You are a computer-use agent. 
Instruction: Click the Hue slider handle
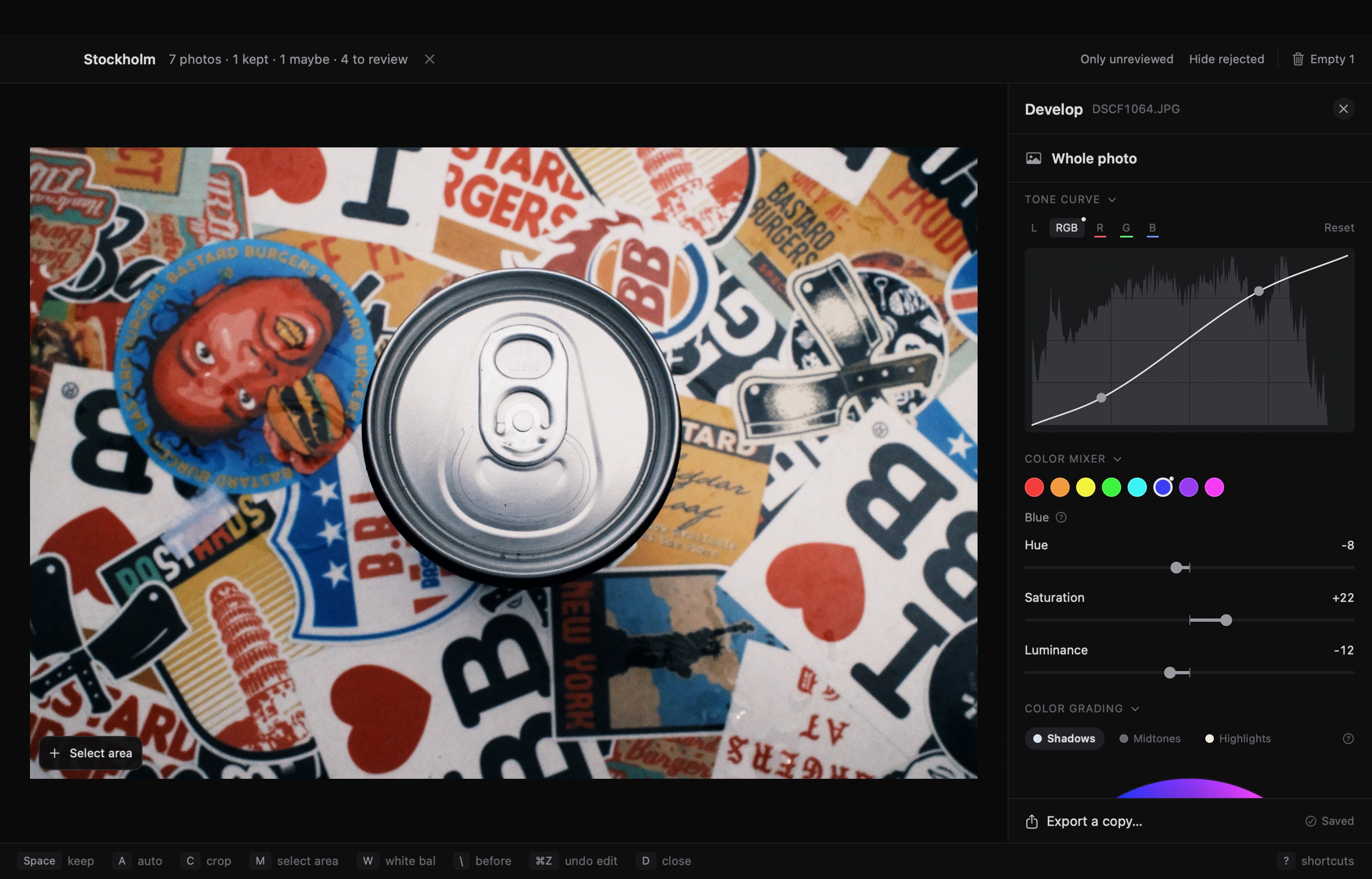[x=1176, y=567]
